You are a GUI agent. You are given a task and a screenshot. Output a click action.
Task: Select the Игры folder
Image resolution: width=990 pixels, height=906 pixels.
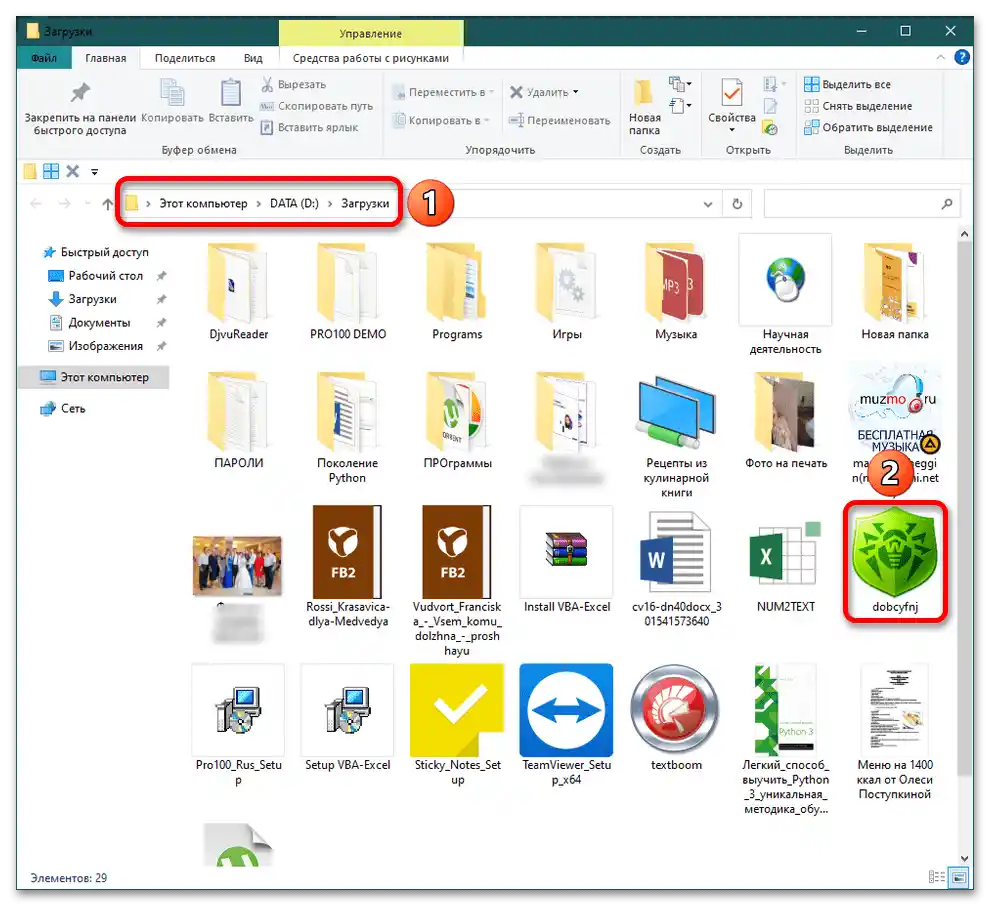click(567, 291)
